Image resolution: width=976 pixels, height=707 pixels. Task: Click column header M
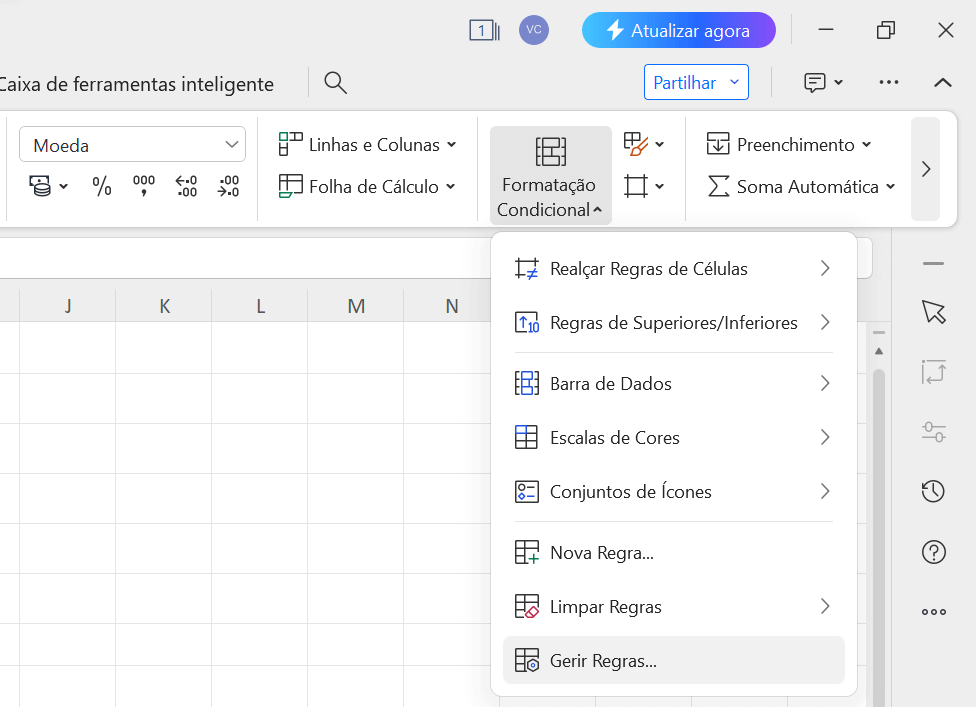pos(356,306)
